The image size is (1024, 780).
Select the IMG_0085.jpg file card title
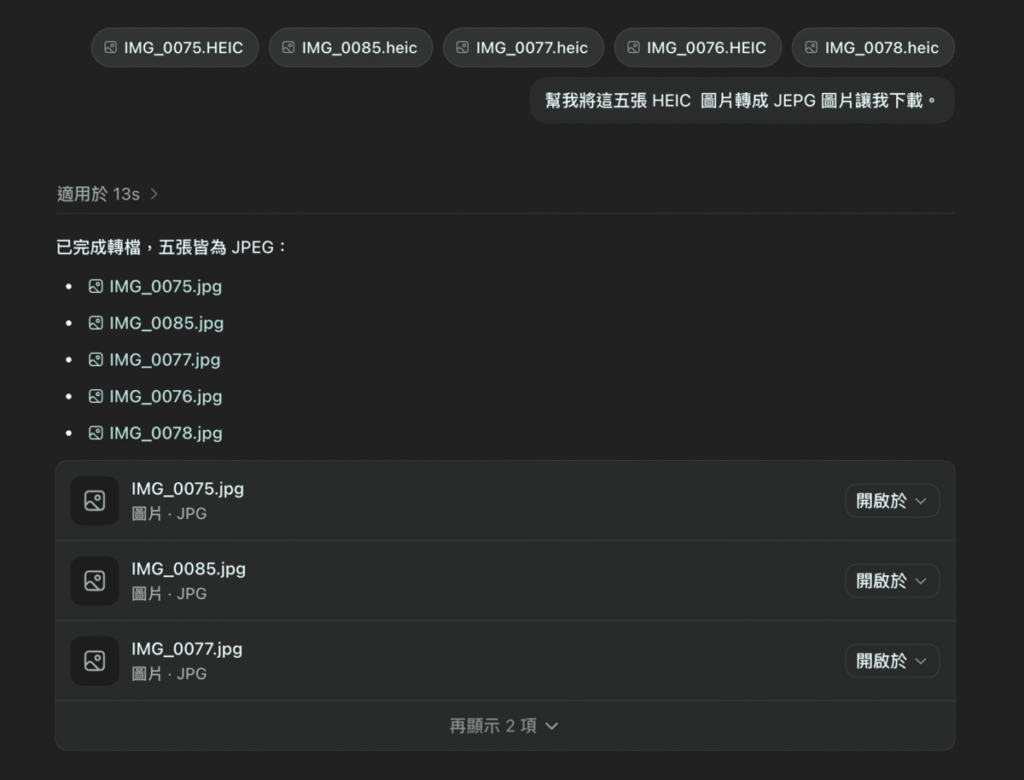click(189, 569)
